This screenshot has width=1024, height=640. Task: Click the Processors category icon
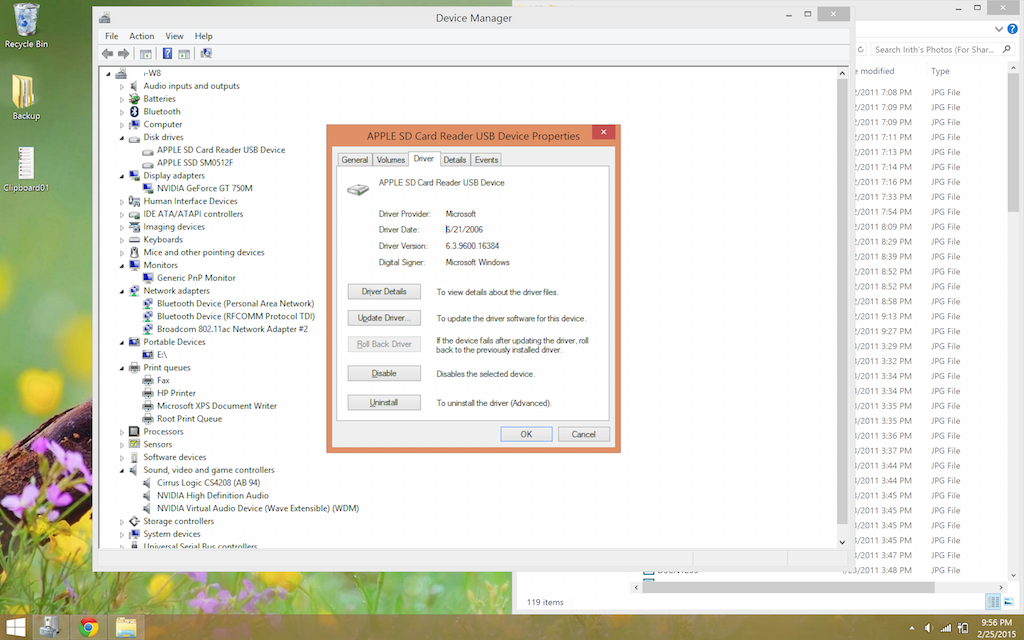click(x=135, y=432)
